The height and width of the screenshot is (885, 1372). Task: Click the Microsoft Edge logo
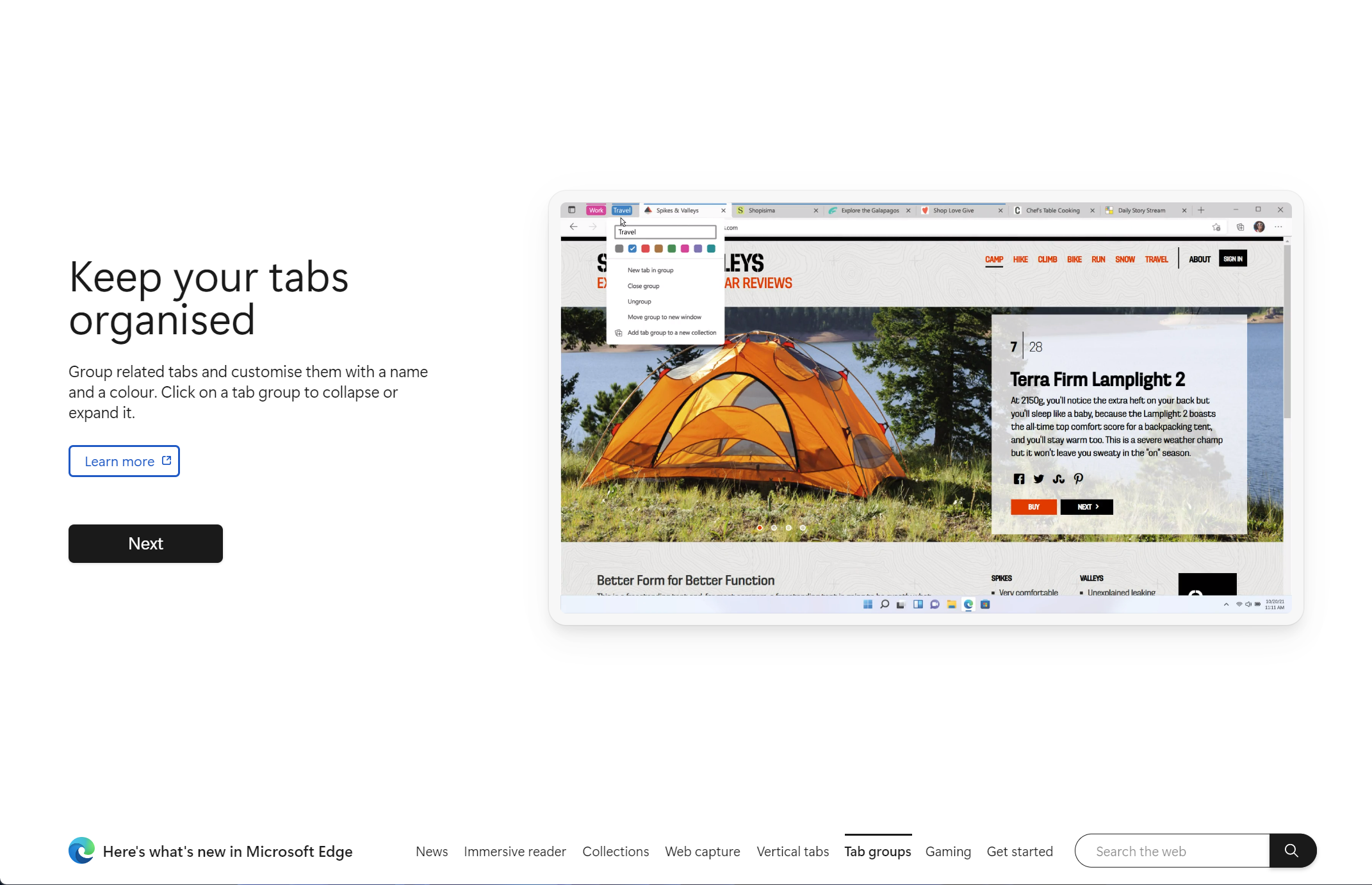click(x=81, y=850)
